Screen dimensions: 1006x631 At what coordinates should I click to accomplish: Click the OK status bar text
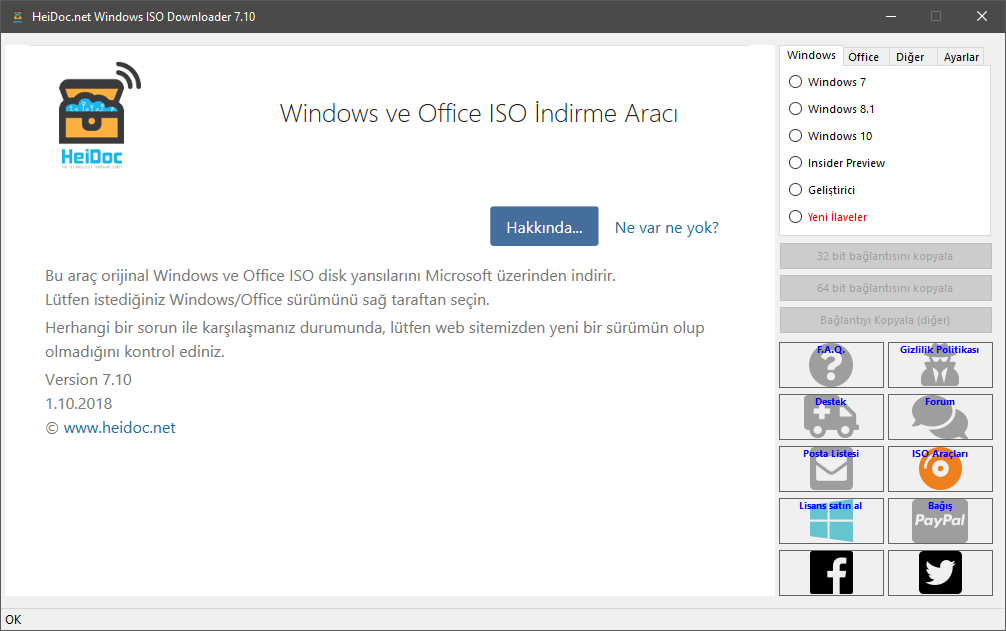pyautogui.click(x=13, y=619)
